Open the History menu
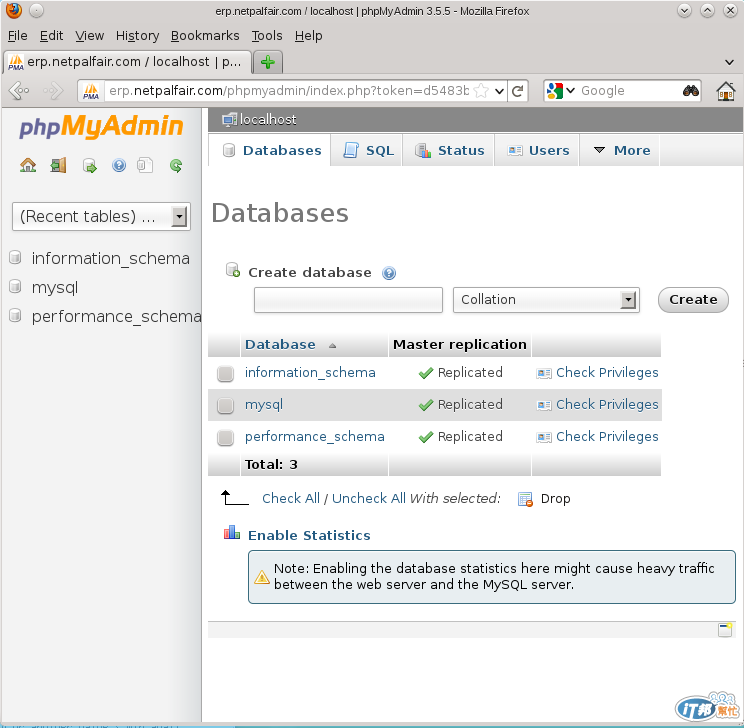This screenshot has height=728, width=744. coord(137,36)
